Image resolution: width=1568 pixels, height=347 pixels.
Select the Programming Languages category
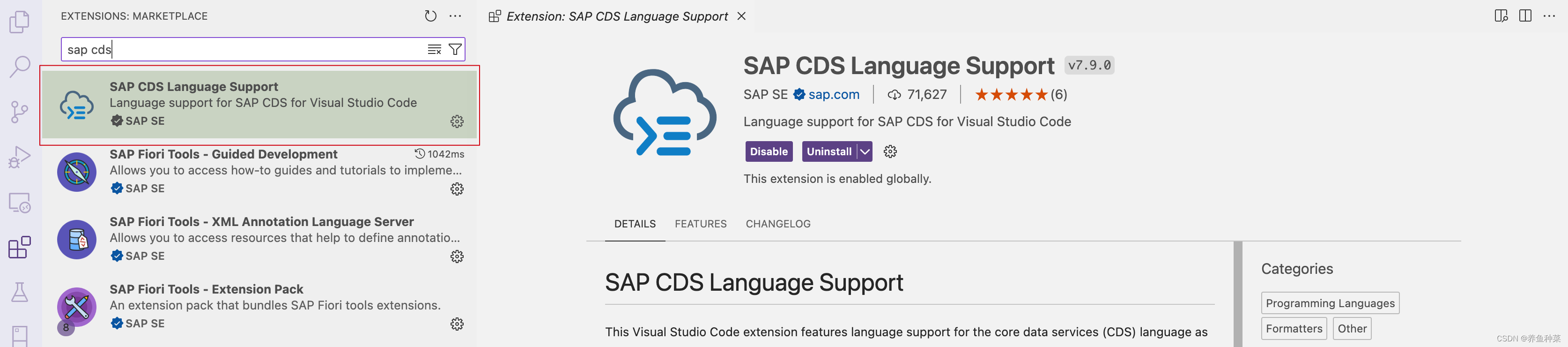(1330, 303)
